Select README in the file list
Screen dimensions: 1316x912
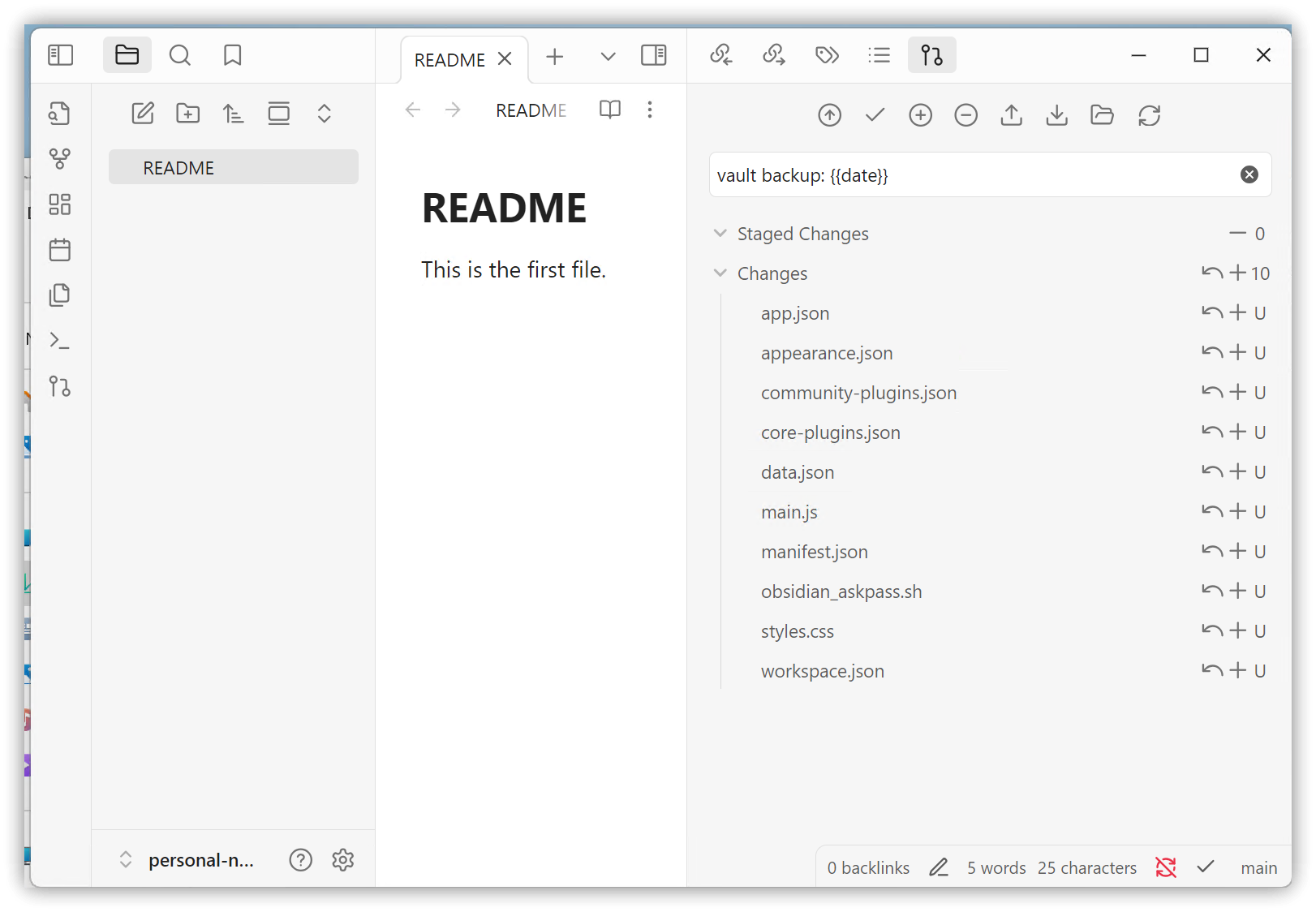(x=234, y=167)
